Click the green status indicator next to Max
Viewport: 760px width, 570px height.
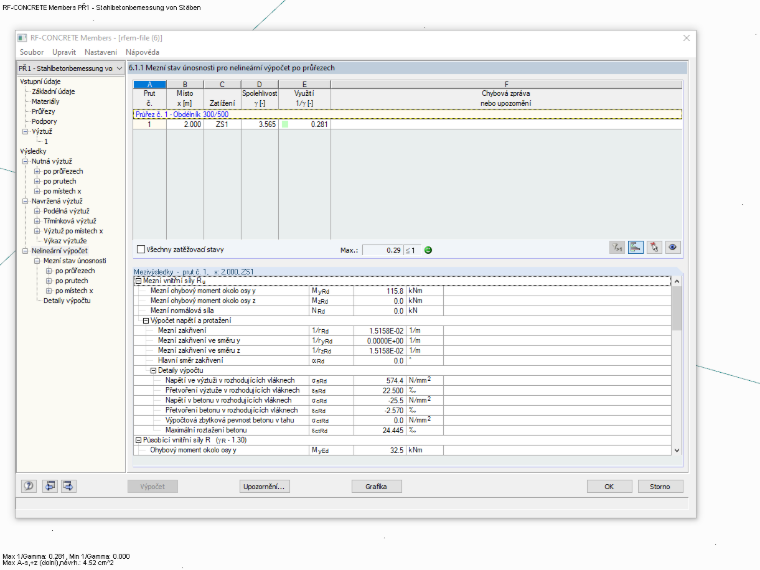click(428, 250)
